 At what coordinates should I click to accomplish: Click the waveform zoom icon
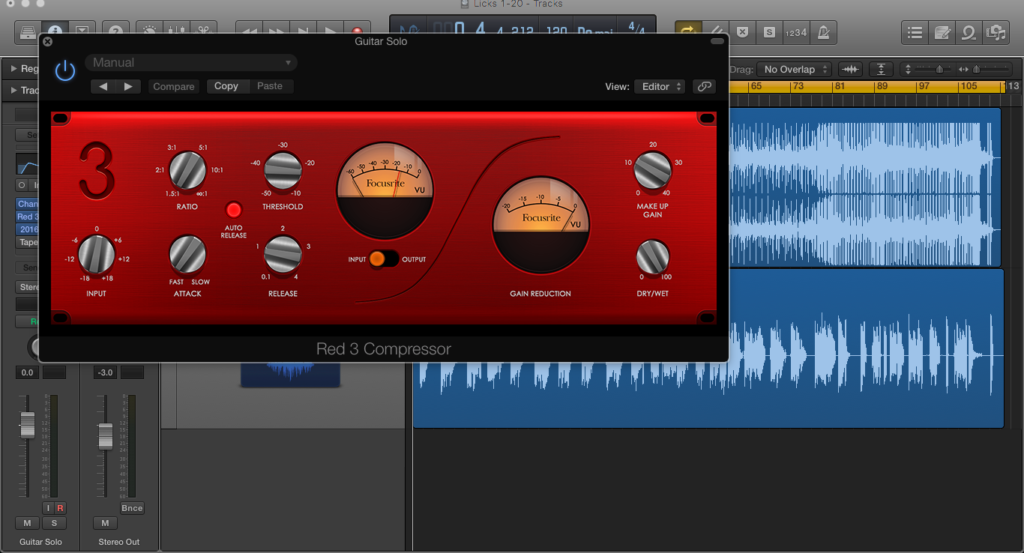pyautogui.click(x=851, y=69)
